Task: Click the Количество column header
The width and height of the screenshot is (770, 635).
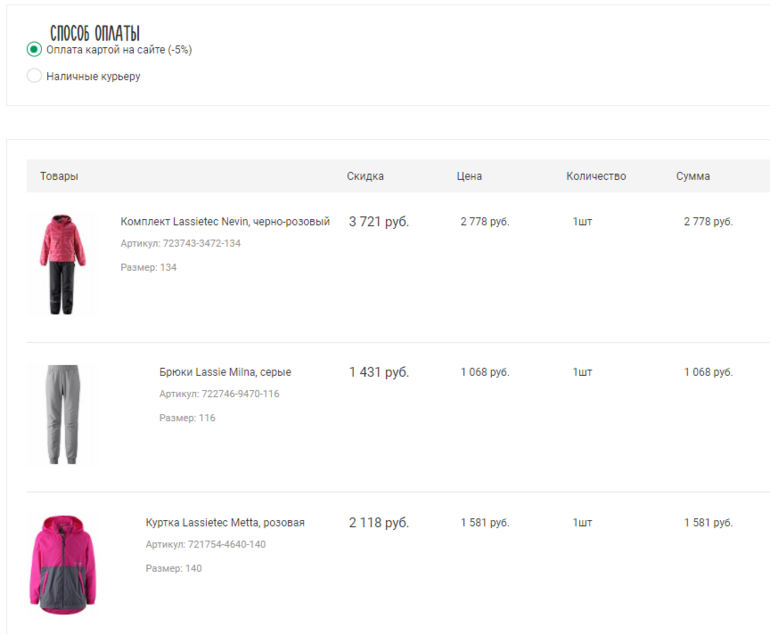Action: tap(596, 176)
